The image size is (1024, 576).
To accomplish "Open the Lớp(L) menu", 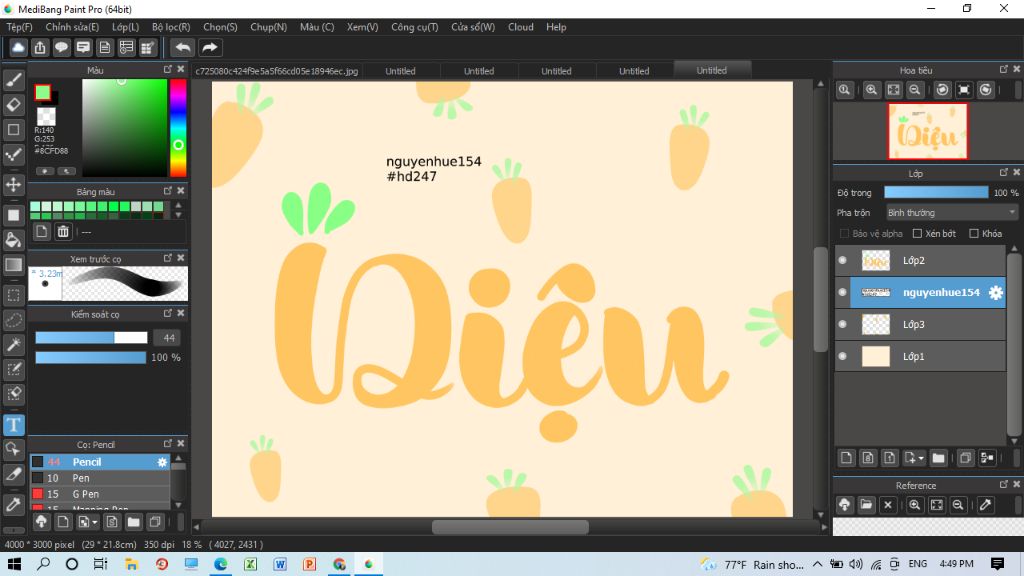I will click(125, 27).
